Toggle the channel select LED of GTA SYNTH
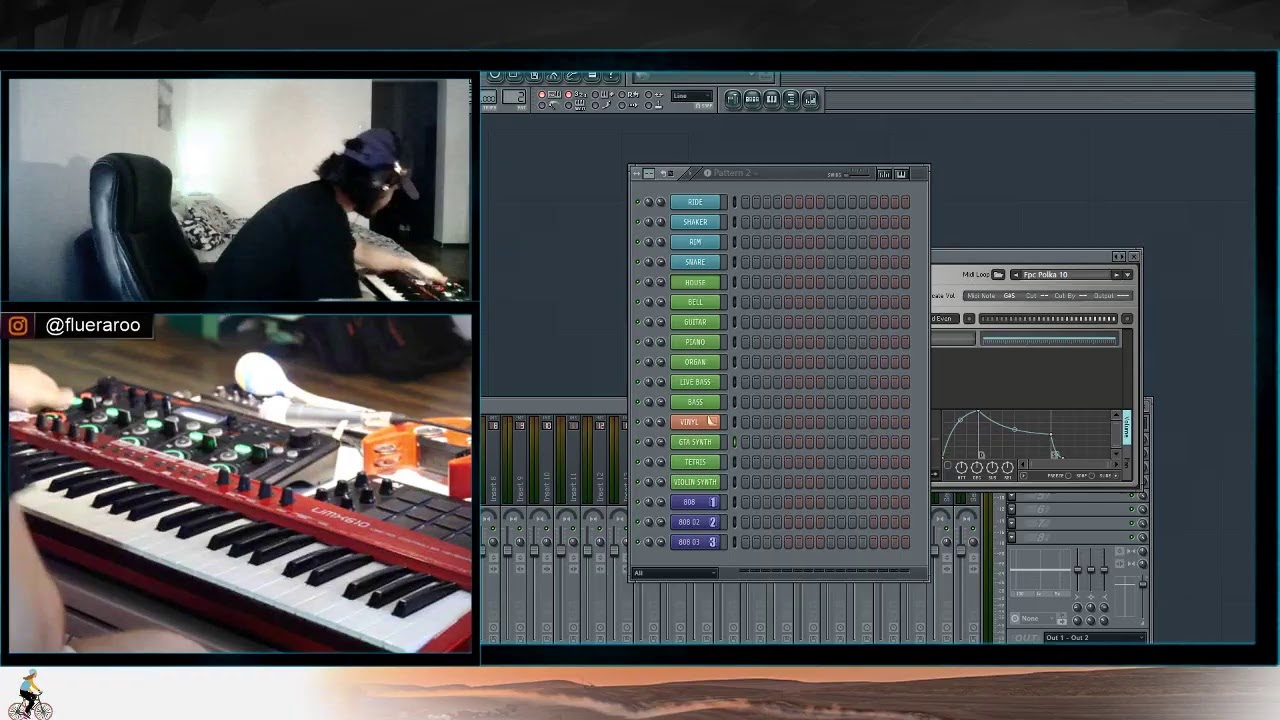The image size is (1280, 720). point(734,442)
